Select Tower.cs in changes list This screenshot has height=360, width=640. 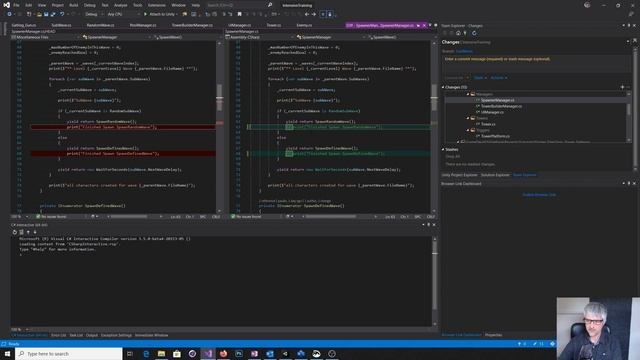488,124
